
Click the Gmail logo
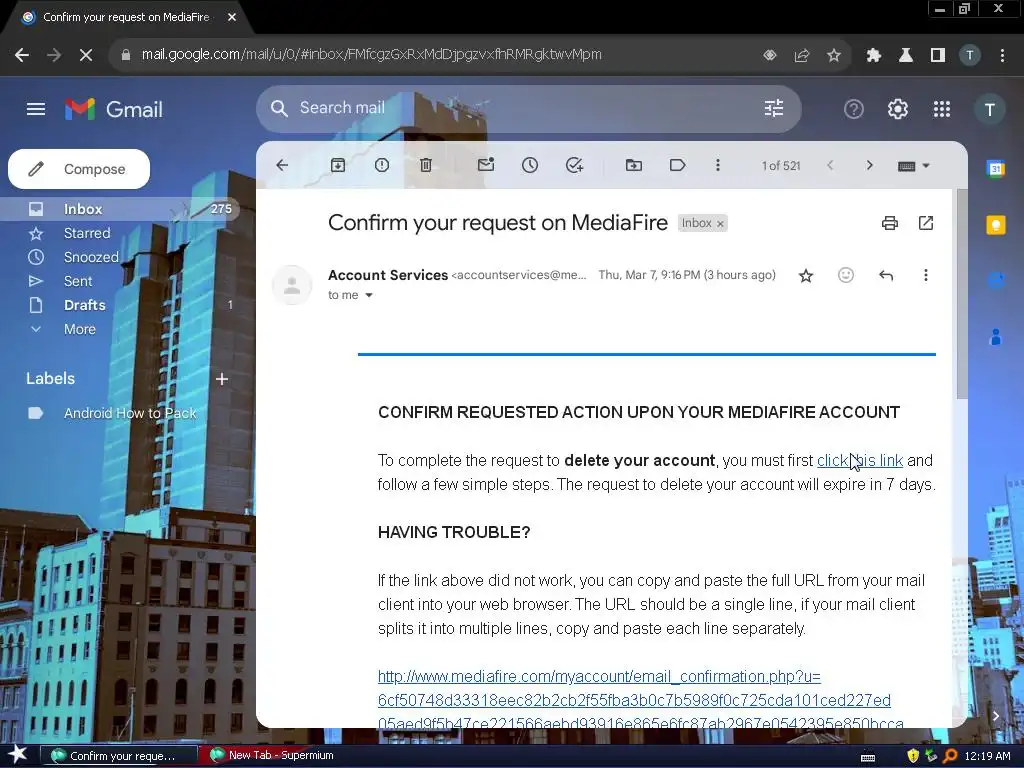pyautogui.click(x=114, y=109)
